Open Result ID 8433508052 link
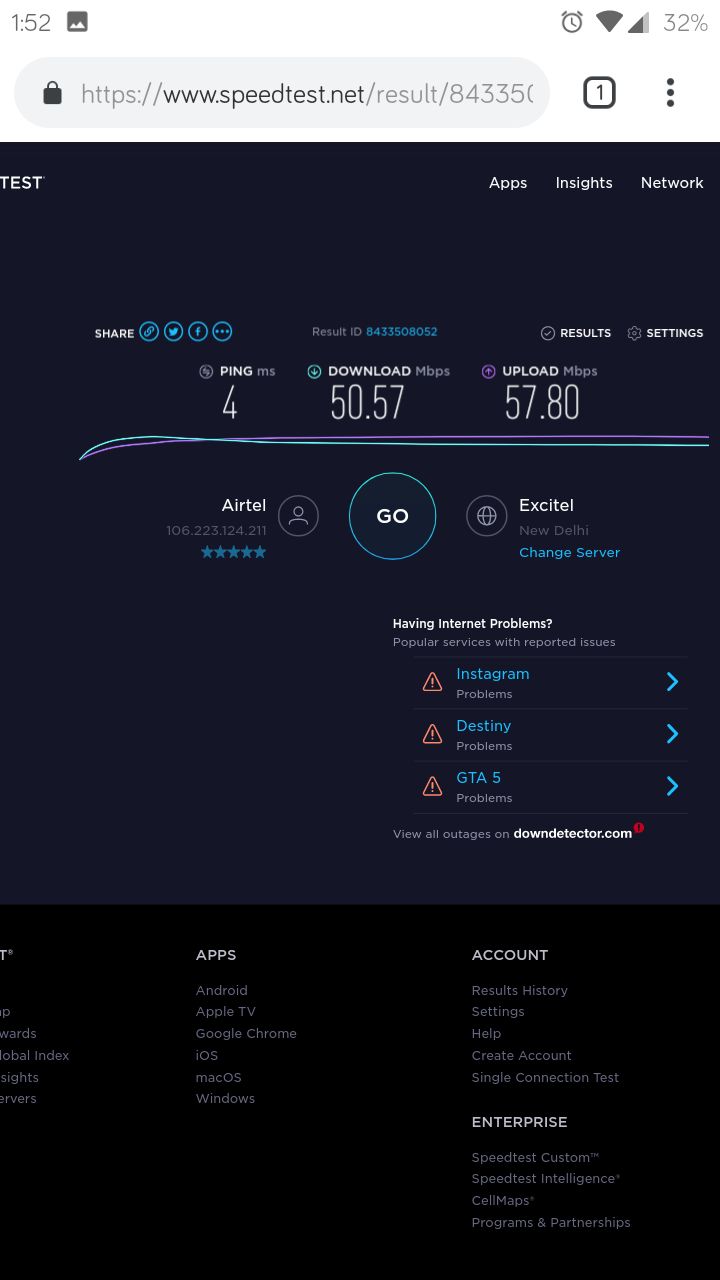720x1280 pixels. [x=402, y=332]
